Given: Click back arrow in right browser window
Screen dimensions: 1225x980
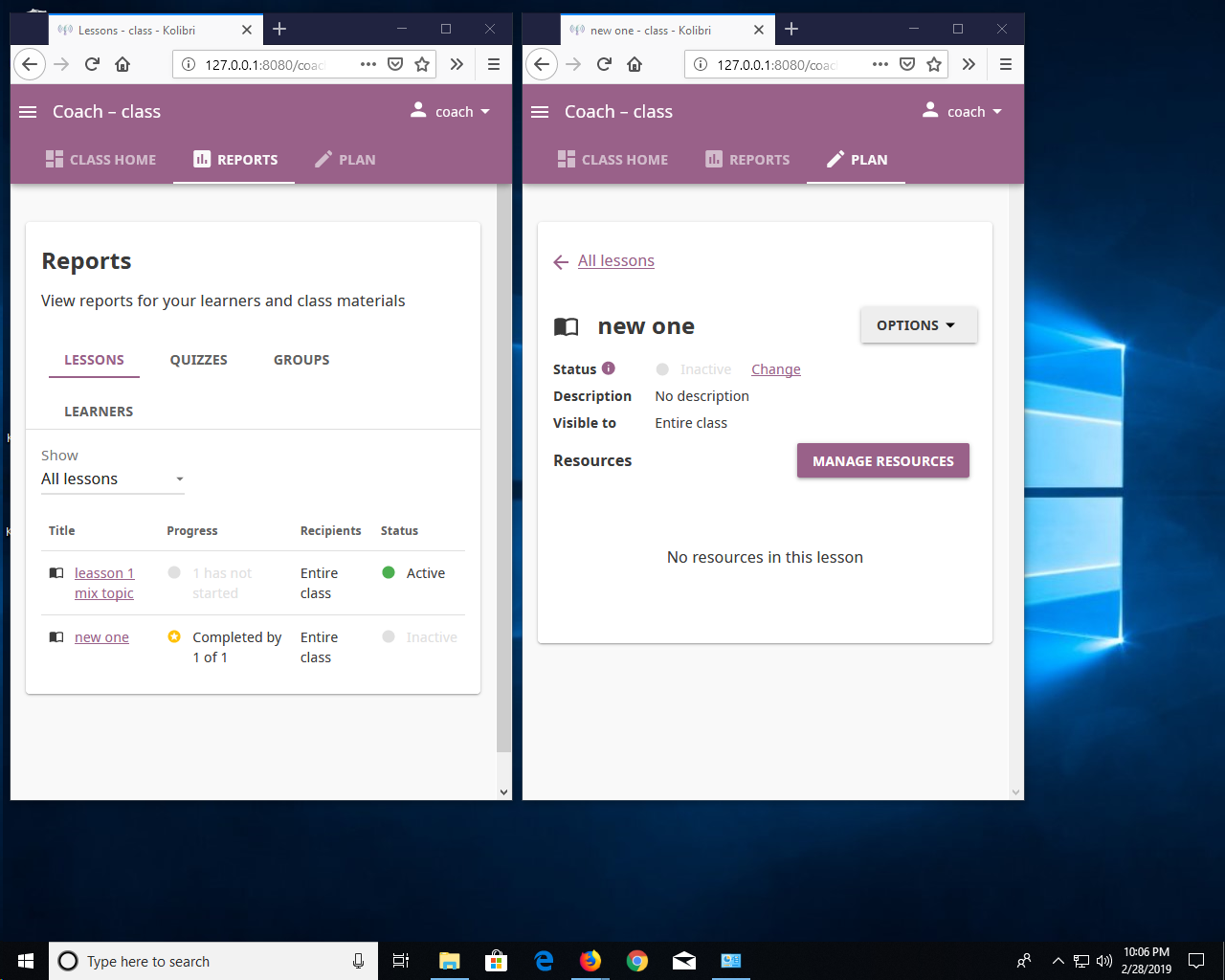Looking at the screenshot, I should tap(542, 64).
